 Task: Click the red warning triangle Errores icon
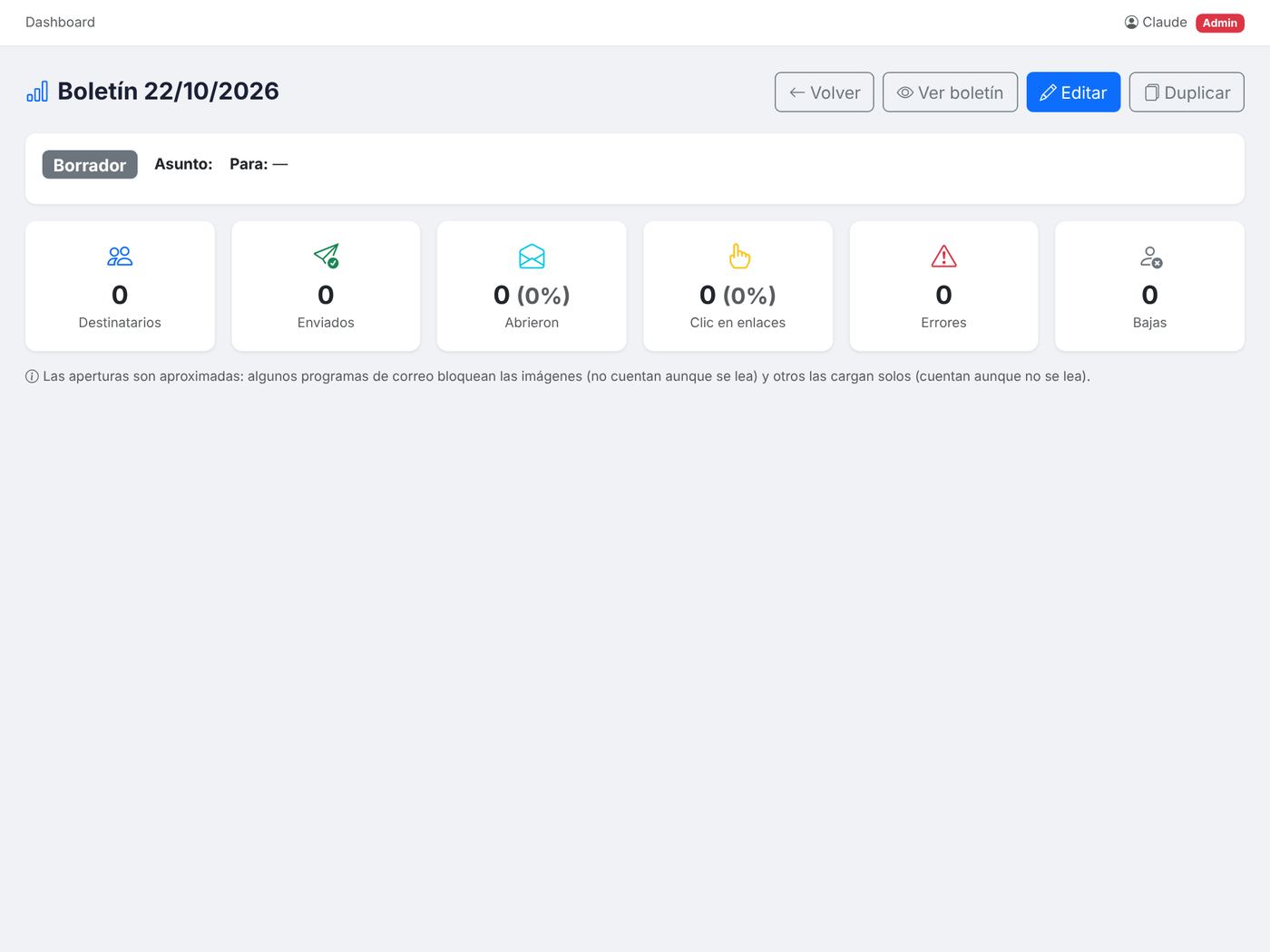click(x=943, y=257)
